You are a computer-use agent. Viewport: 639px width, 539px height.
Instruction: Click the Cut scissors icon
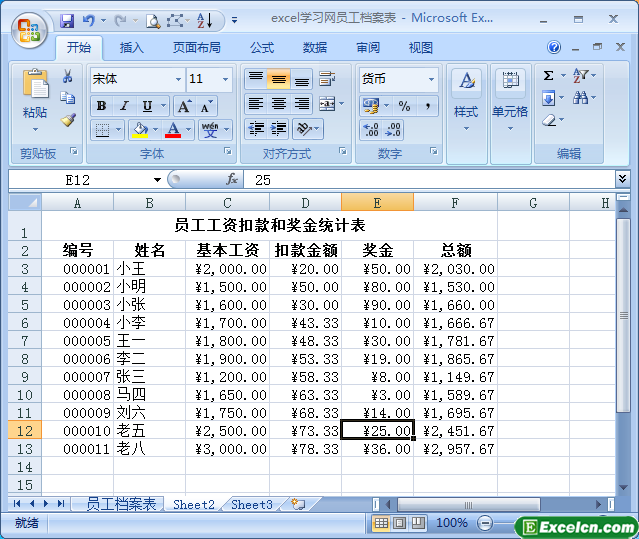(68, 76)
